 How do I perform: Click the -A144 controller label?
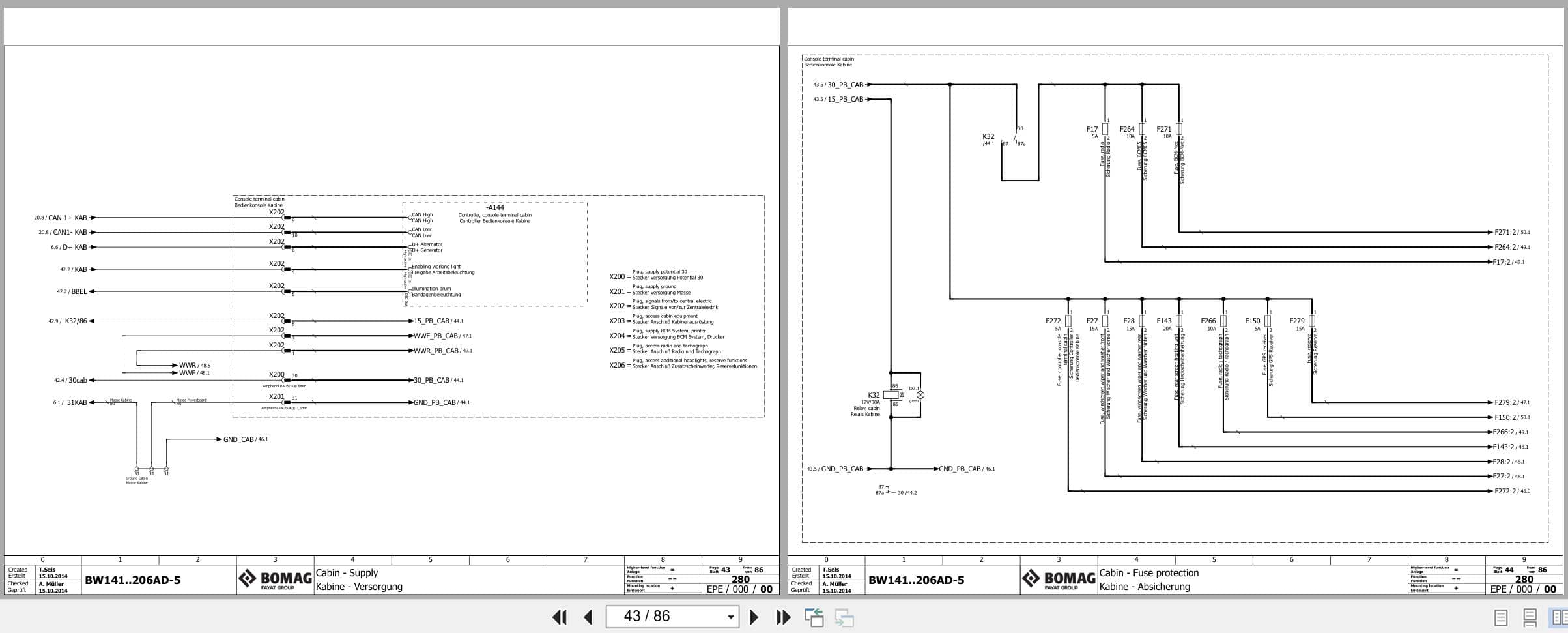[x=495, y=208]
